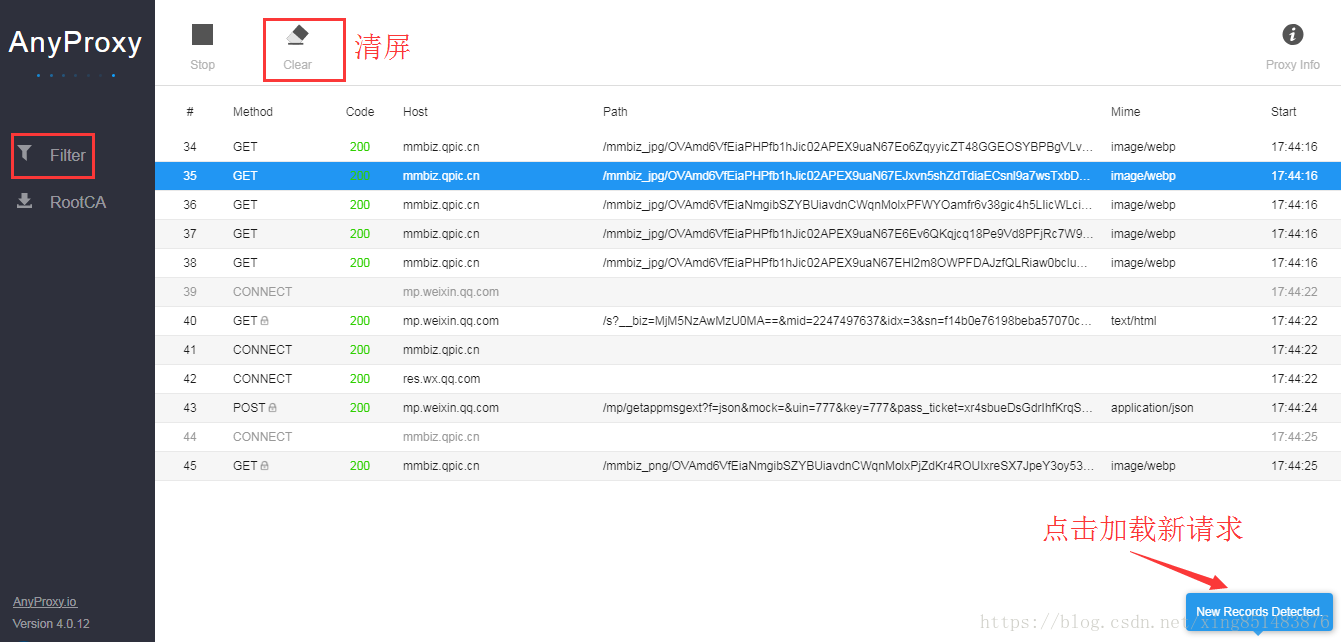Viewport: 1341px width, 642px height.
Task: Select request row number 37
Action: tap(748, 234)
